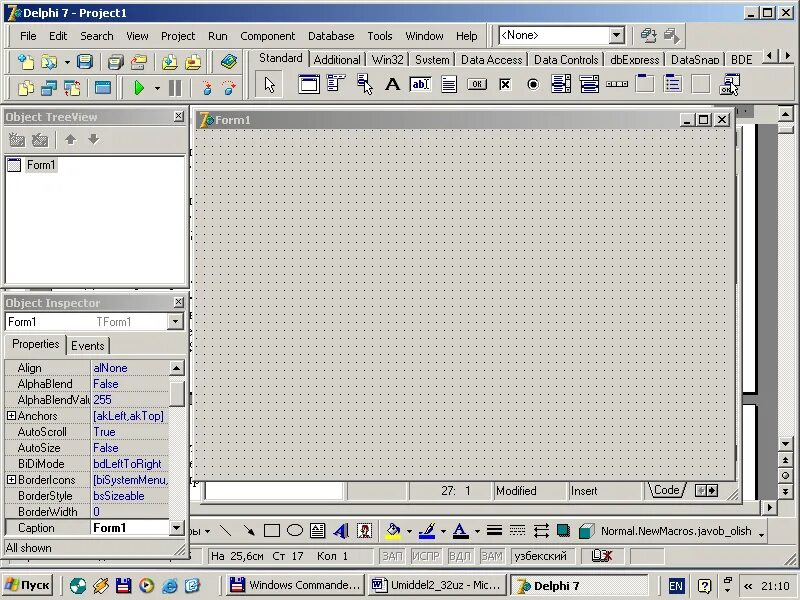Open dropdown arrow next to Open icon
800x600 pixels.
pos(67,63)
